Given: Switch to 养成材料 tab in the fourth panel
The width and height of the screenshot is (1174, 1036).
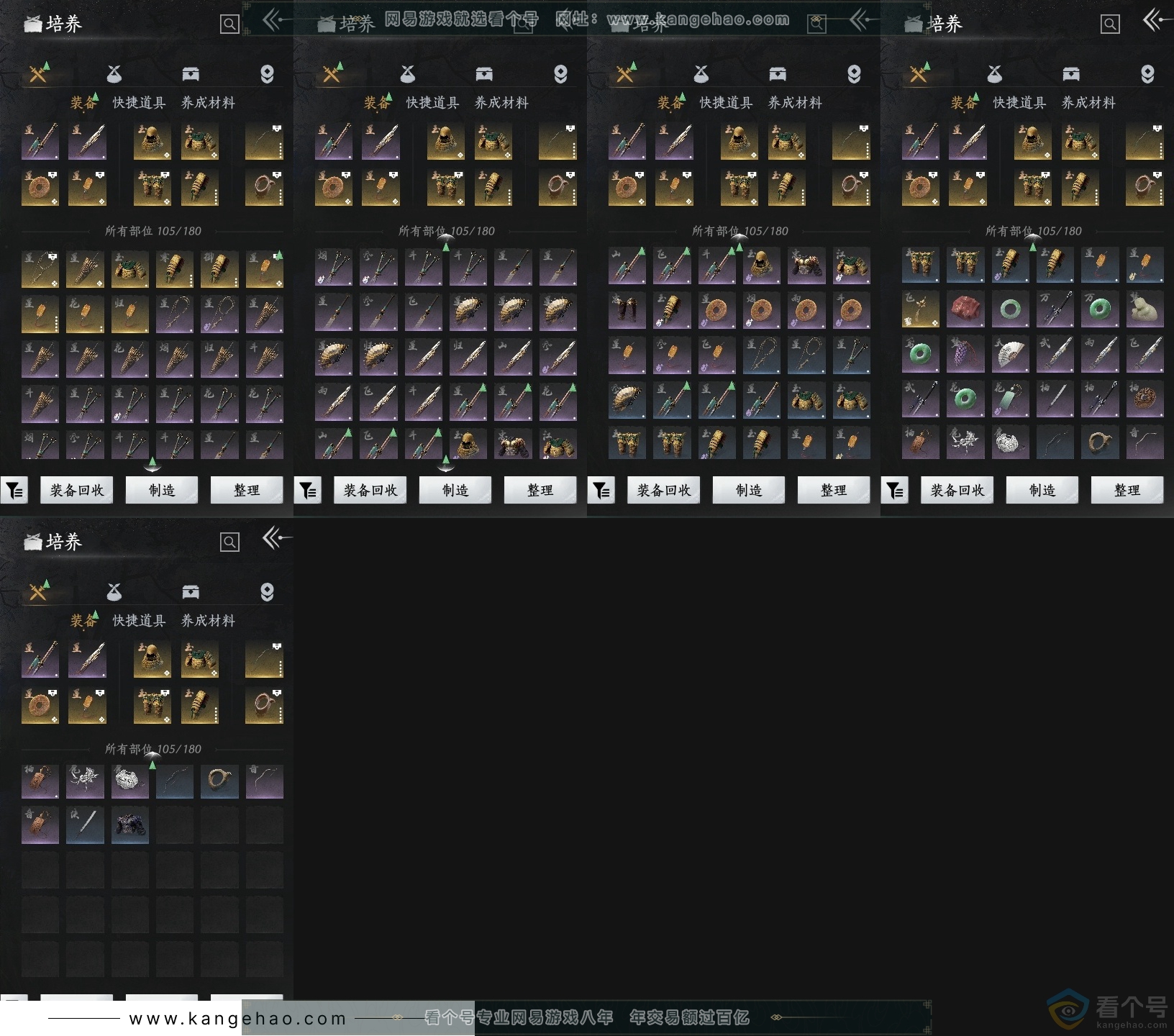Looking at the screenshot, I should point(1088,103).
